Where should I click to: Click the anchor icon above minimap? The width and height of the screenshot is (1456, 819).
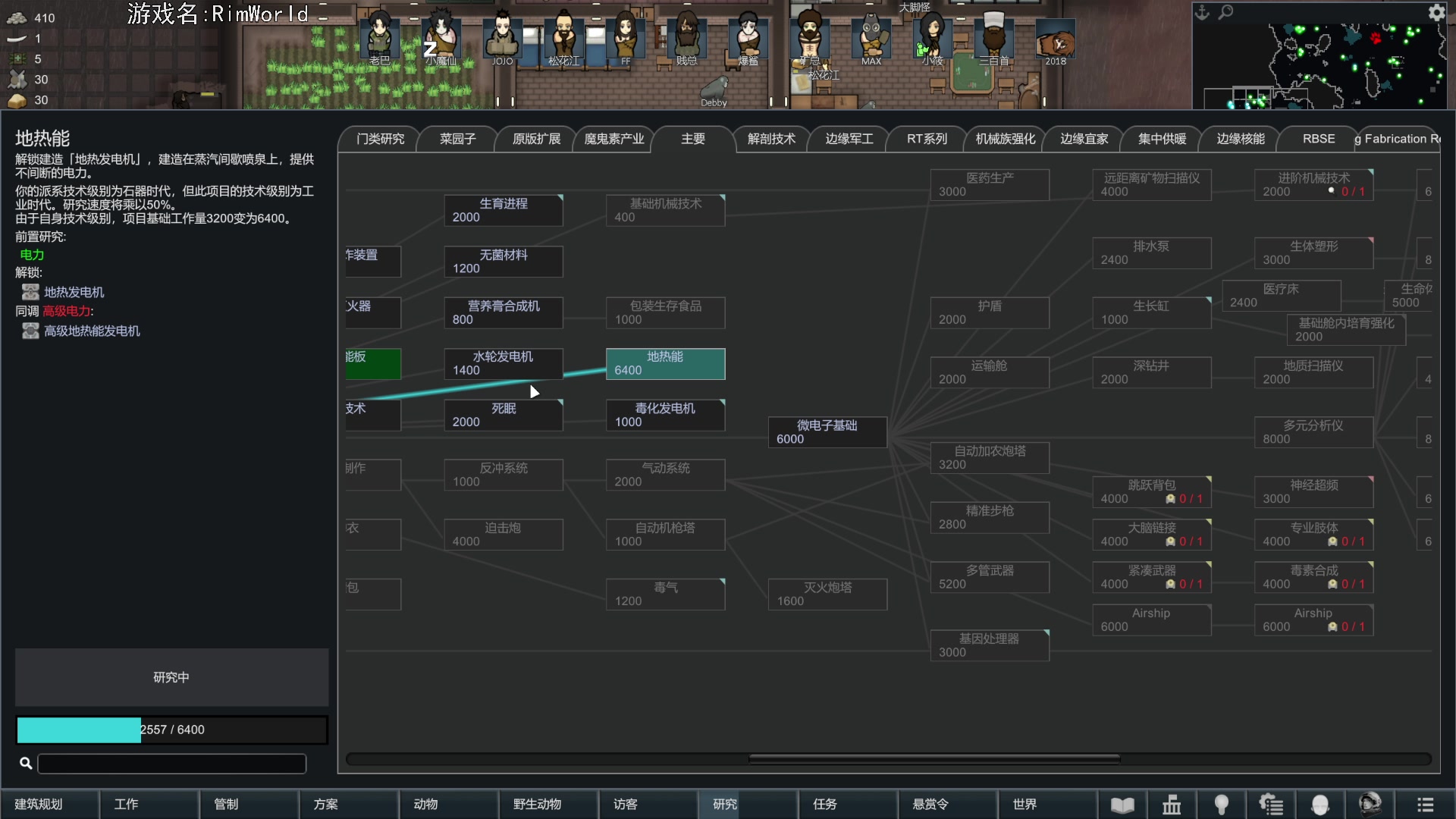(x=1202, y=12)
